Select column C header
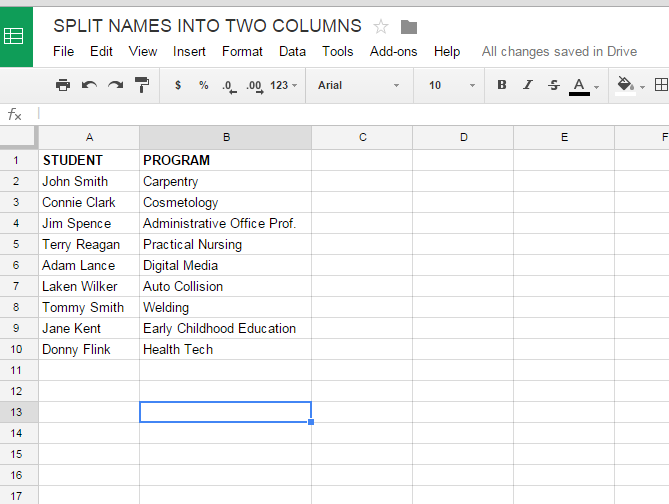Image resolution: width=669 pixels, height=504 pixels. pos(362,137)
